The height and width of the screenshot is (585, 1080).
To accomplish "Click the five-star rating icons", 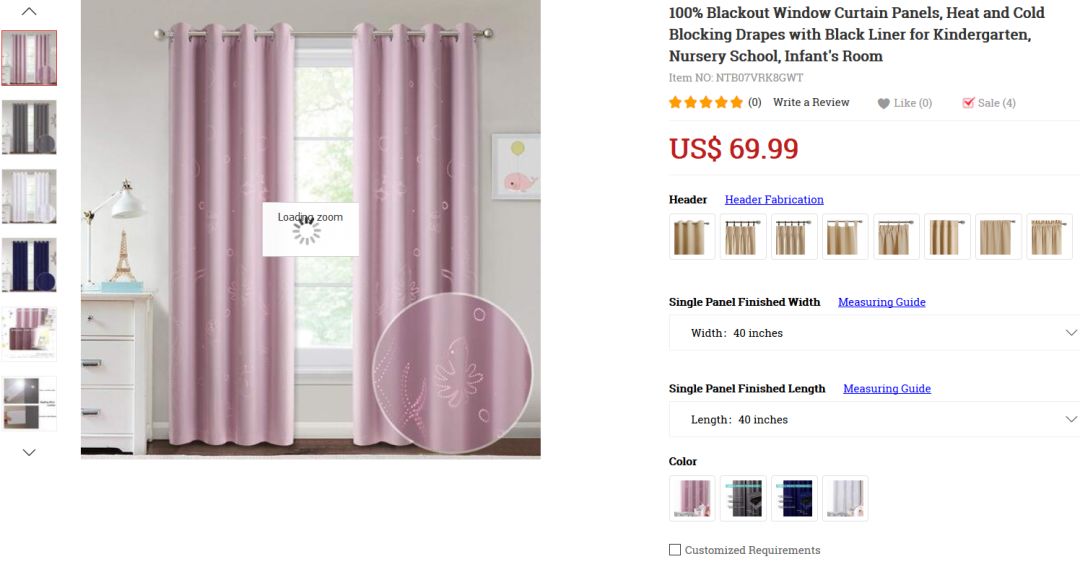I will pyautogui.click(x=706, y=103).
